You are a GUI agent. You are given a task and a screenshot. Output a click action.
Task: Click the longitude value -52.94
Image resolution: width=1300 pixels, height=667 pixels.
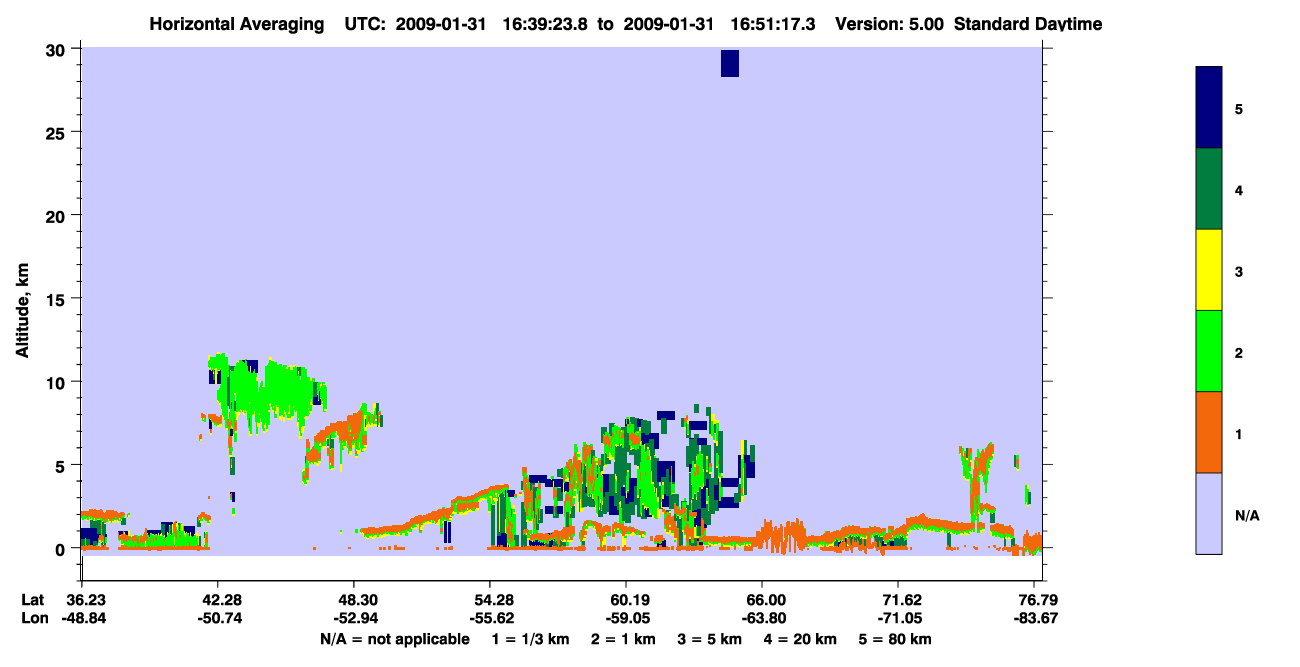[x=354, y=618]
